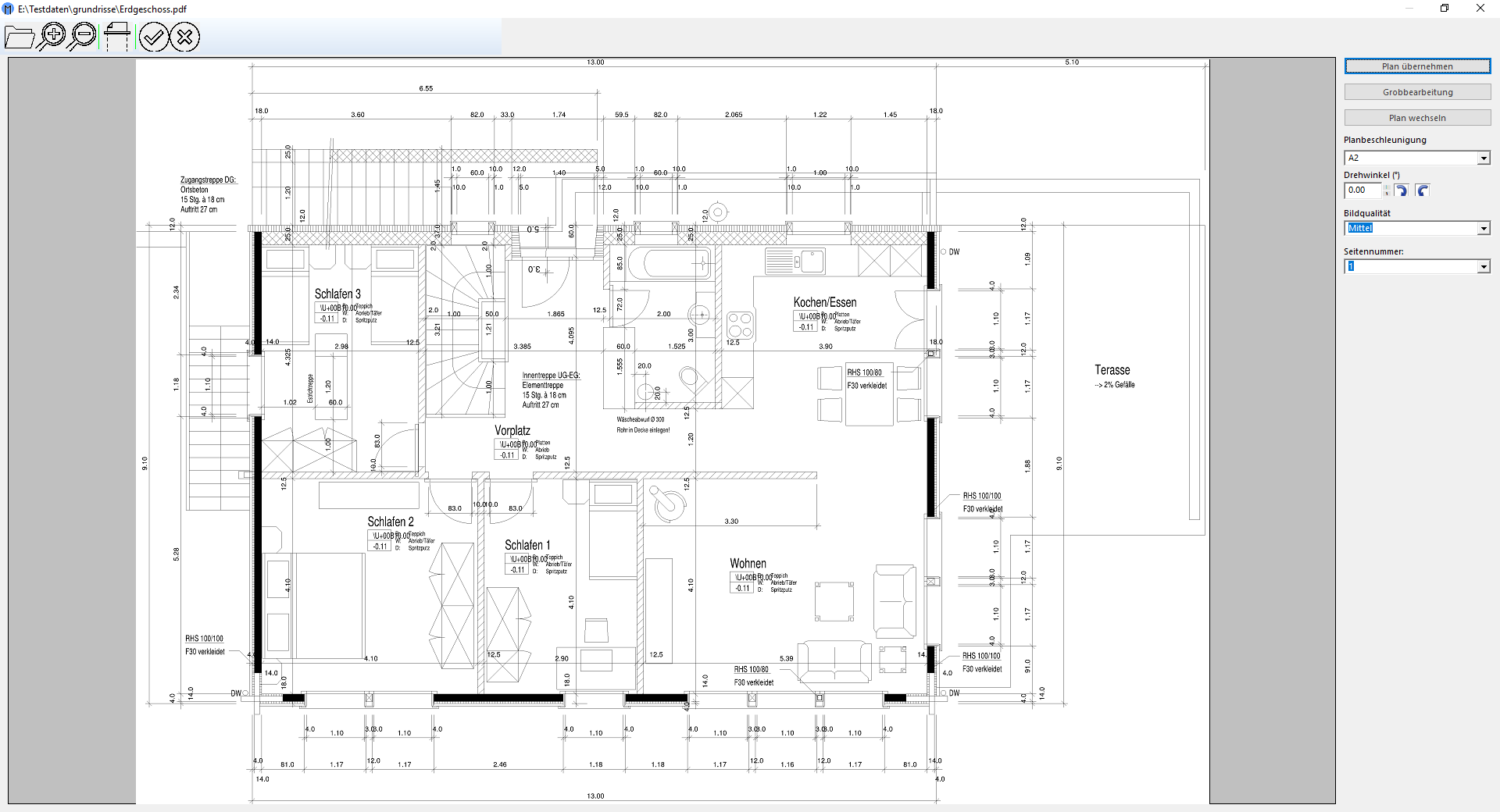
Task: Restore the window using the title bar button
Action: (1445, 9)
